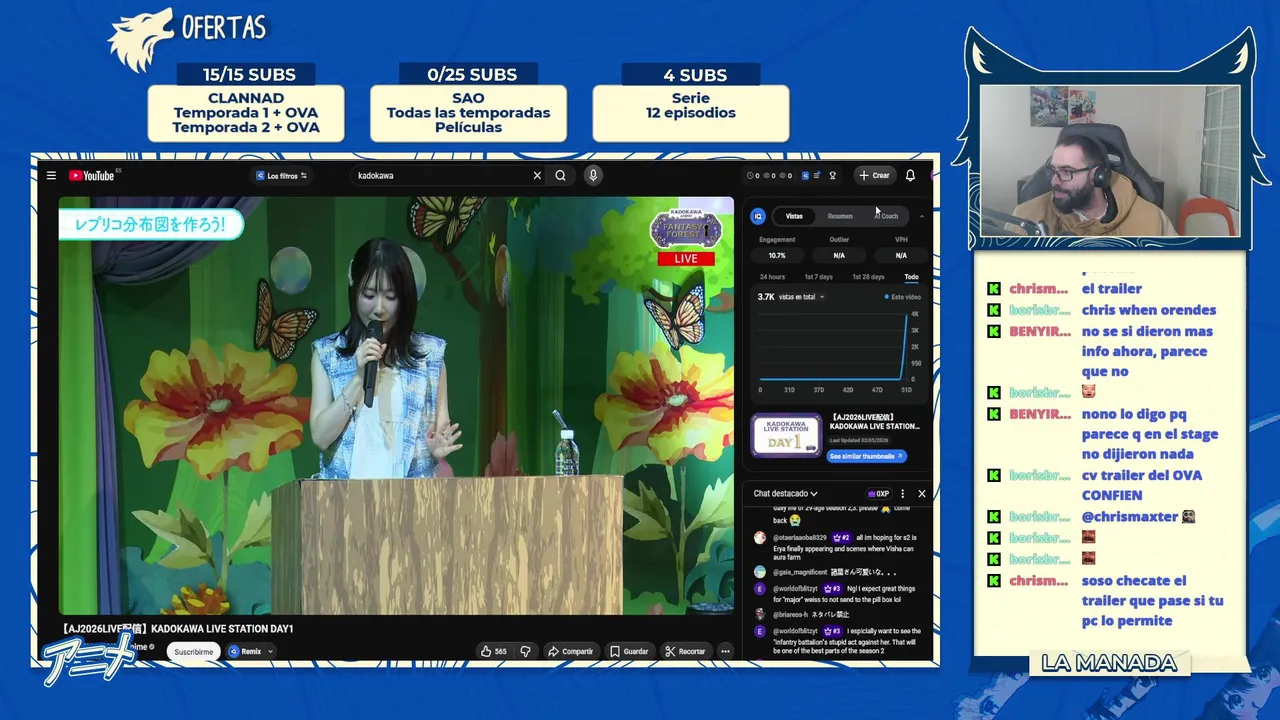The image size is (1280, 720).
Task: Click the blue IQ extension toolbar icon
Action: pos(805,175)
